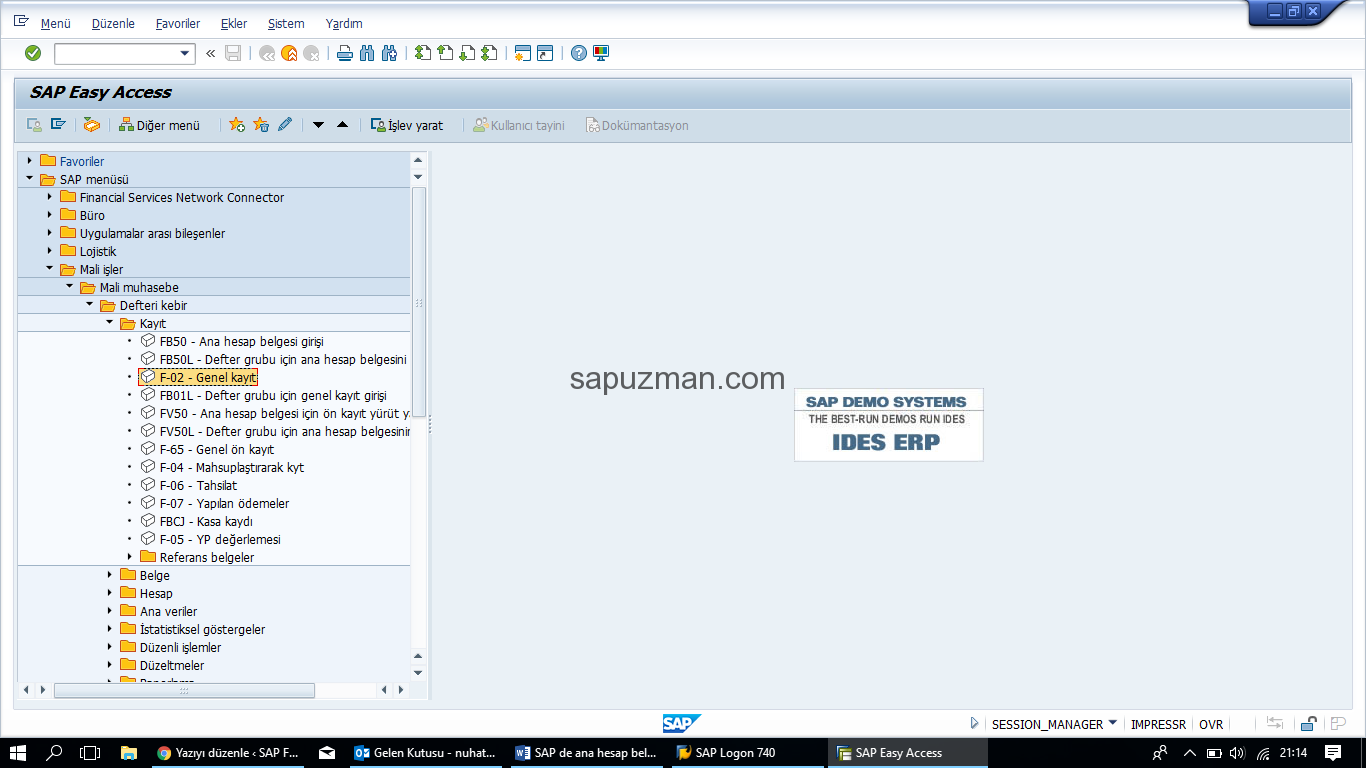Expand the status bar with the small triangle
1366x768 pixels.
974,724
